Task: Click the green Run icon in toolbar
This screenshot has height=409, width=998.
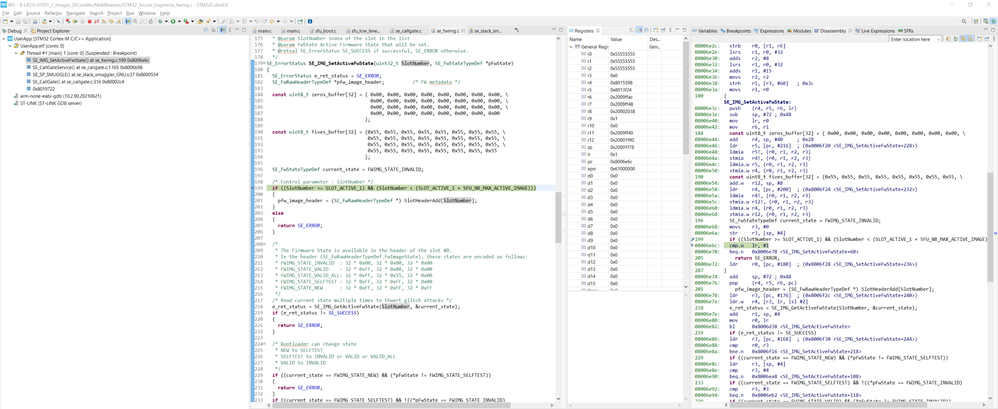Action: coord(173,22)
